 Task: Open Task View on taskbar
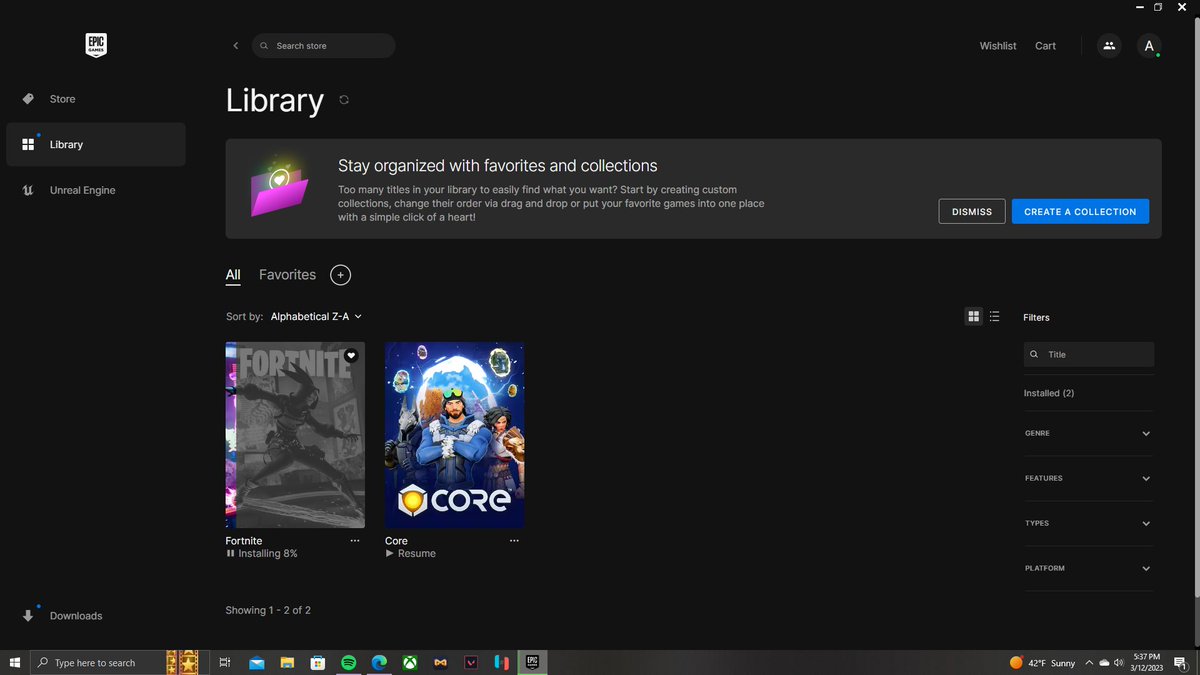[x=225, y=663]
